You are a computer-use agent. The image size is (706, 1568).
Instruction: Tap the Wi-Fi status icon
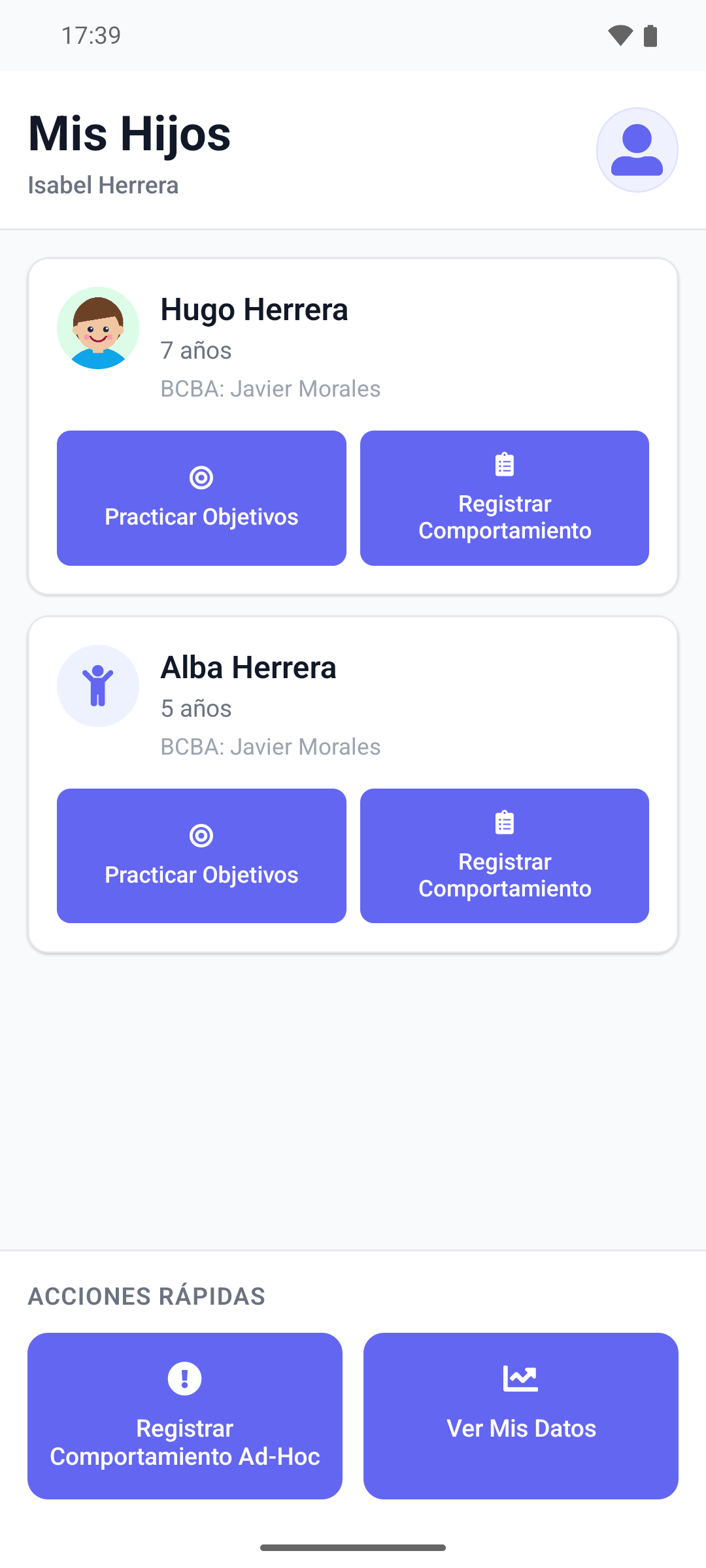click(x=620, y=35)
